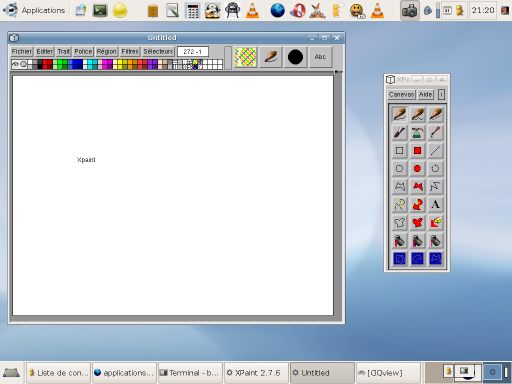Image resolution: width=512 pixels, height=384 pixels.
Task: Click the multicolor pattern swatch button
Action: 245,57
